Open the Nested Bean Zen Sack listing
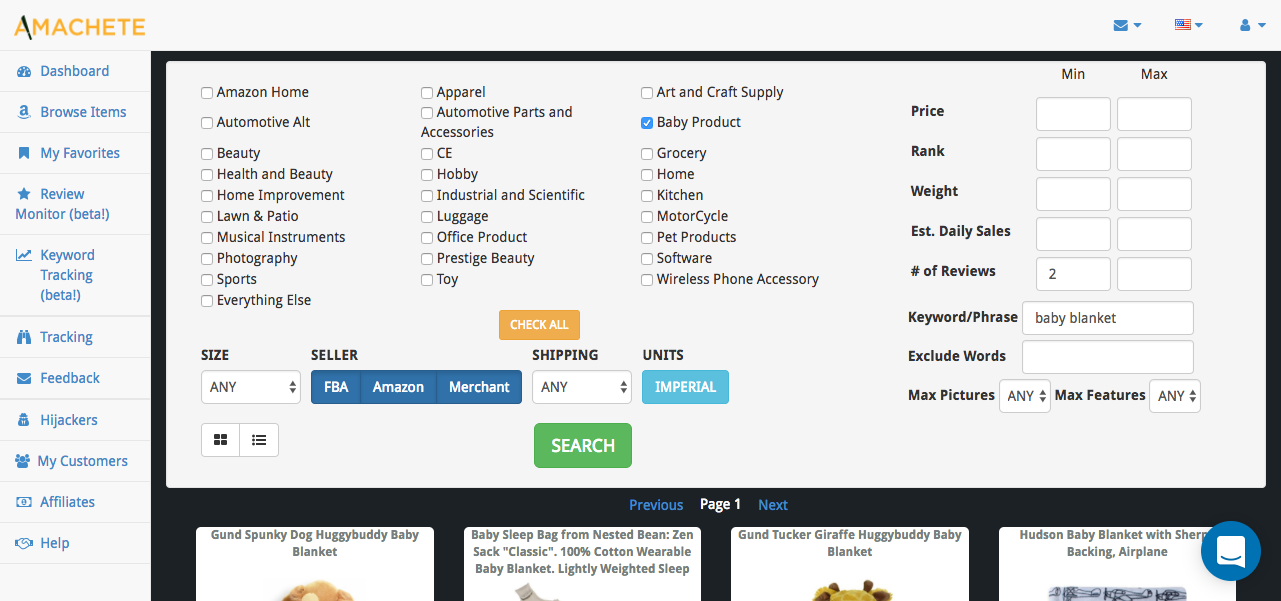Image resolution: width=1281 pixels, height=601 pixels. (583, 552)
